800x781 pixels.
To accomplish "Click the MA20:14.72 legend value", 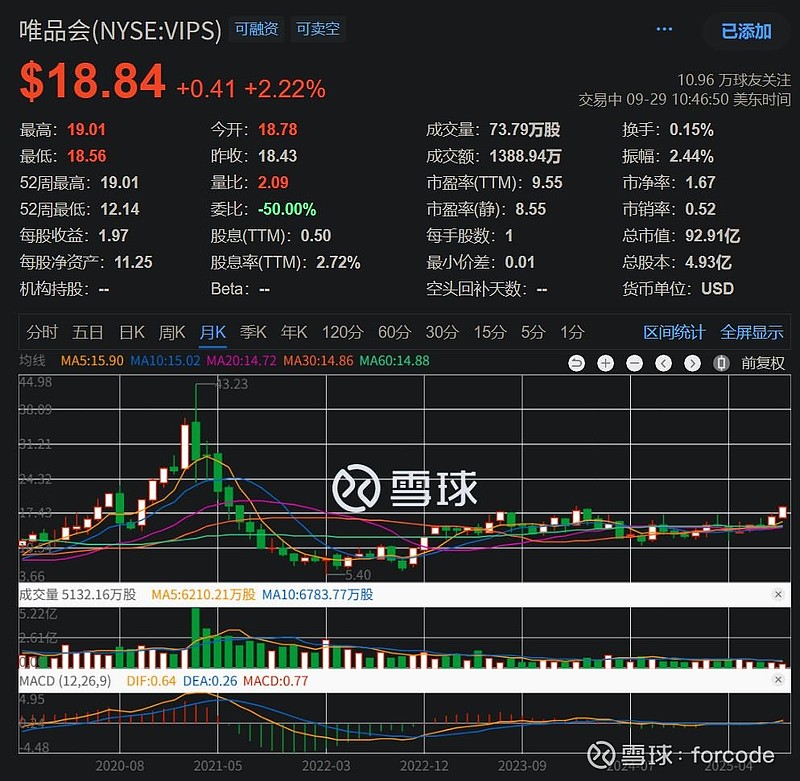I will click(241, 361).
